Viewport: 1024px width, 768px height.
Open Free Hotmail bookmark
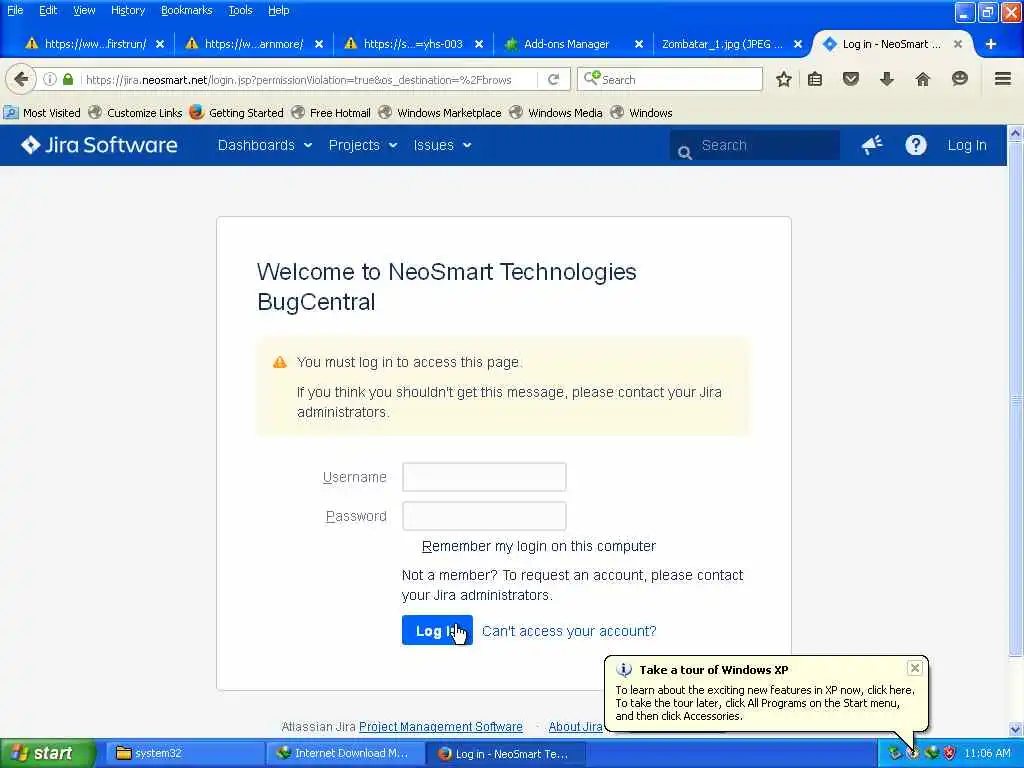pyautogui.click(x=331, y=112)
